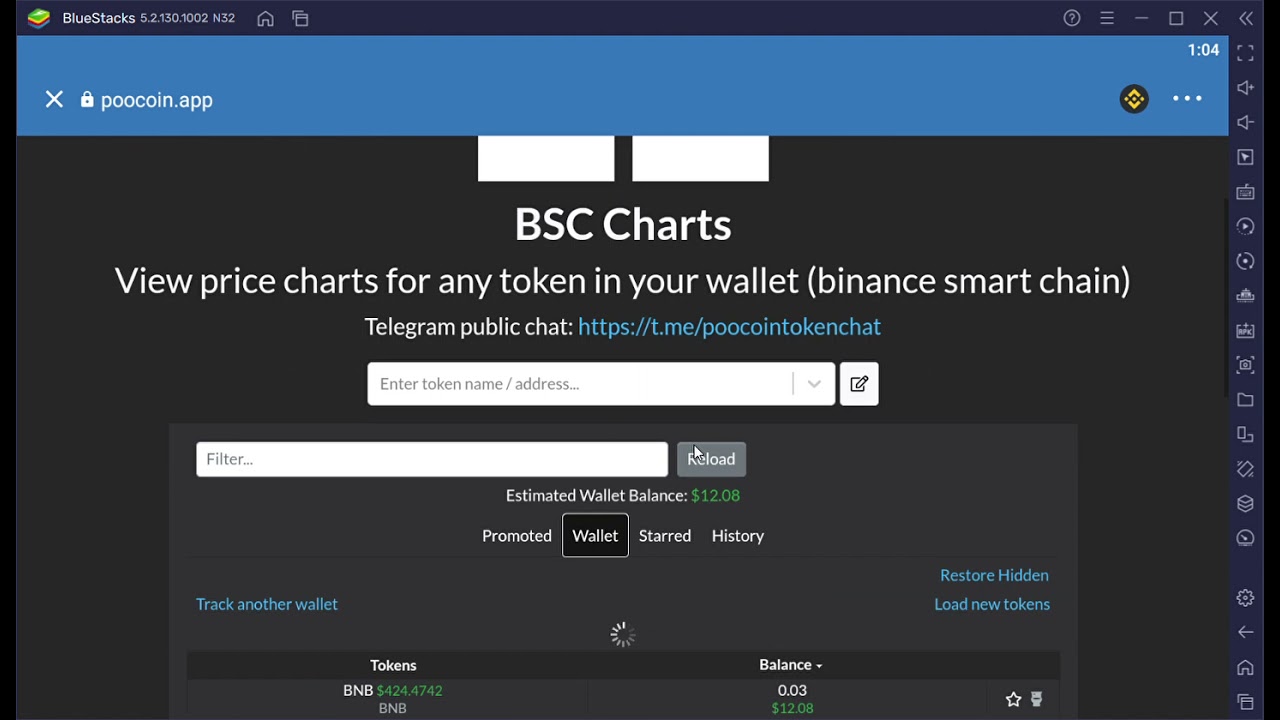Open the BlueStacks hamburger menu
This screenshot has width=1280, height=720.
[1107, 18]
